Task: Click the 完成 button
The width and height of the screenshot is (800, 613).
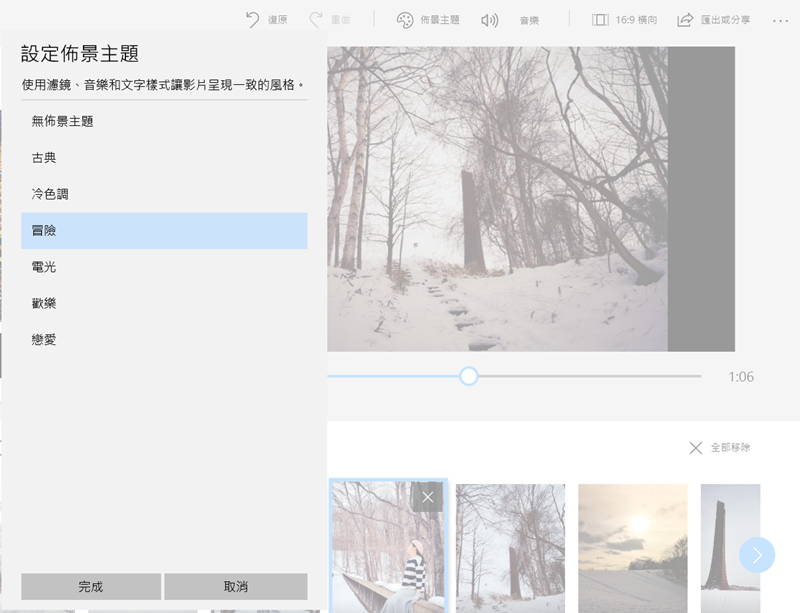Action: (91, 586)
